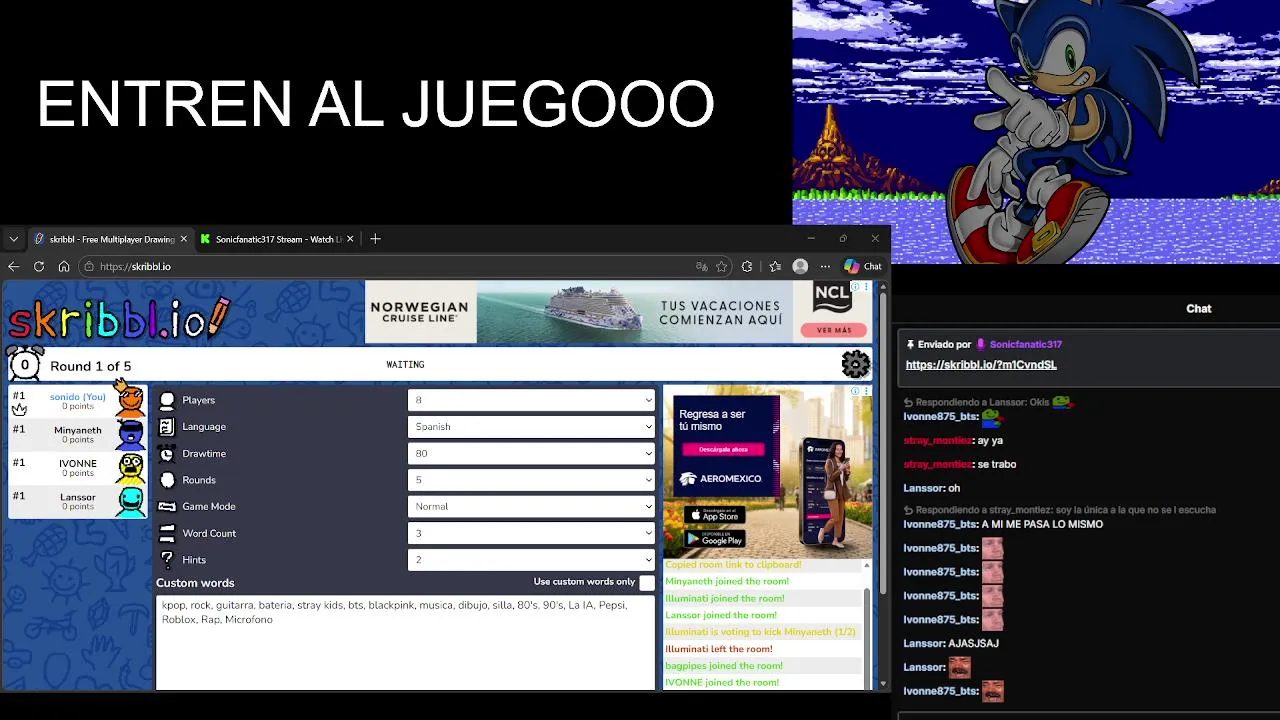Open the browser three-dot menu

(825, 267)
